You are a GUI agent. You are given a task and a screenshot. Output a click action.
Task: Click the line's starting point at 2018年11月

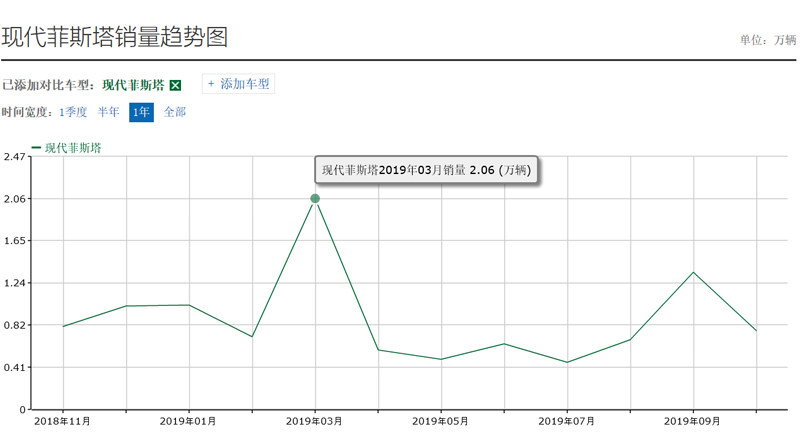(x=63, y=326)
